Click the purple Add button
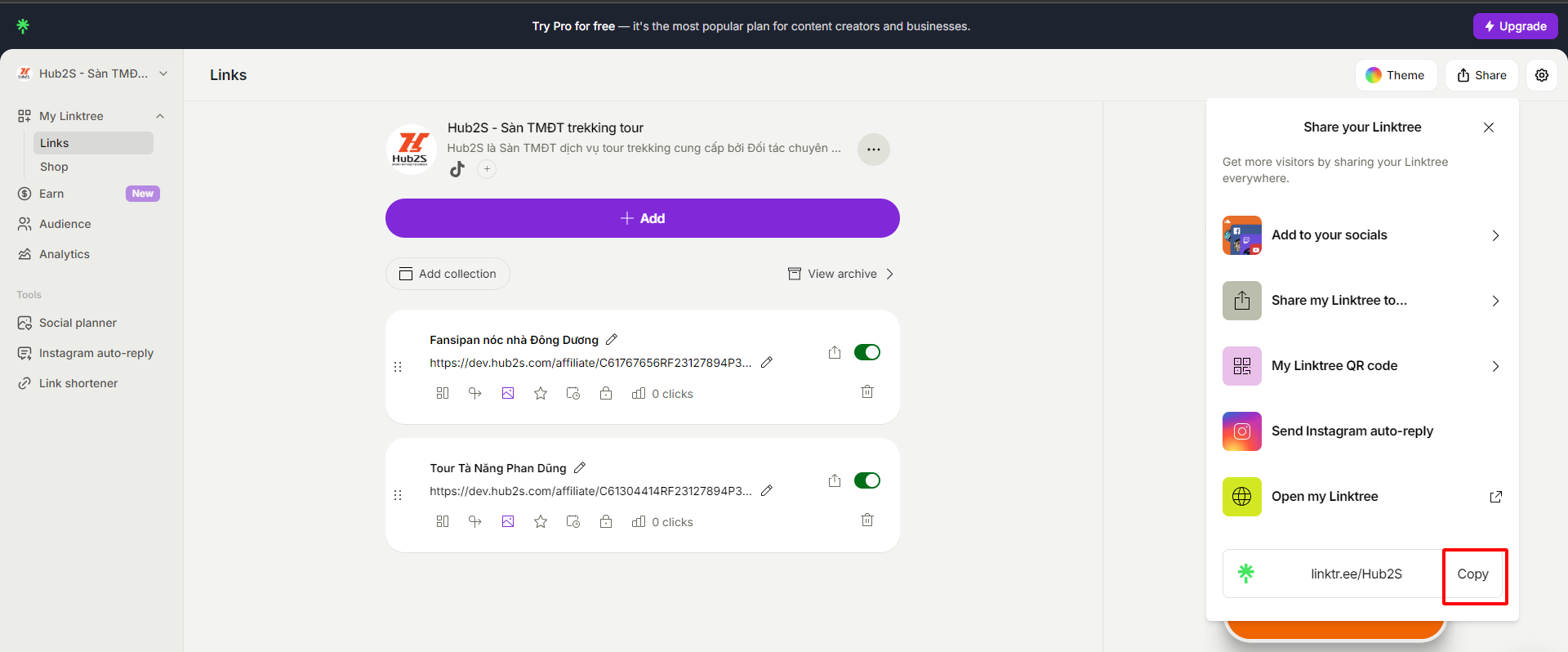1568x652 pixels. tap(643, 218)
